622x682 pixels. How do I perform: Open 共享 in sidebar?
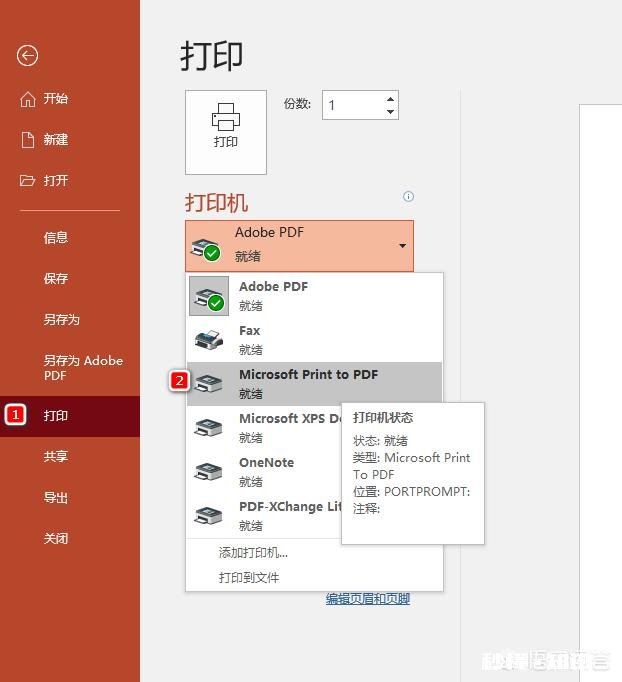(56, 456)
